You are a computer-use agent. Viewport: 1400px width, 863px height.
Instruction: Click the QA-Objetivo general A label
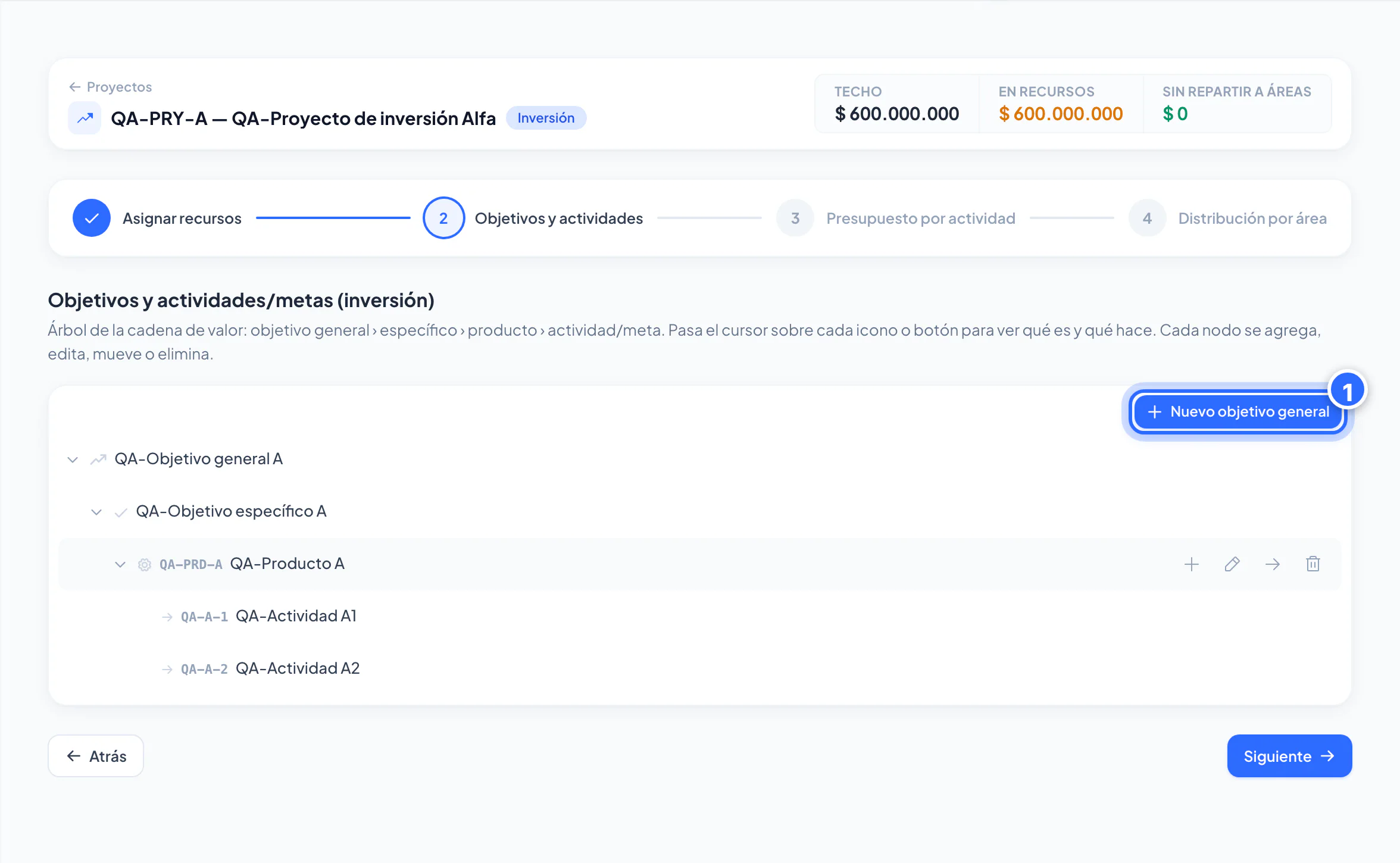tap(199, 459)
